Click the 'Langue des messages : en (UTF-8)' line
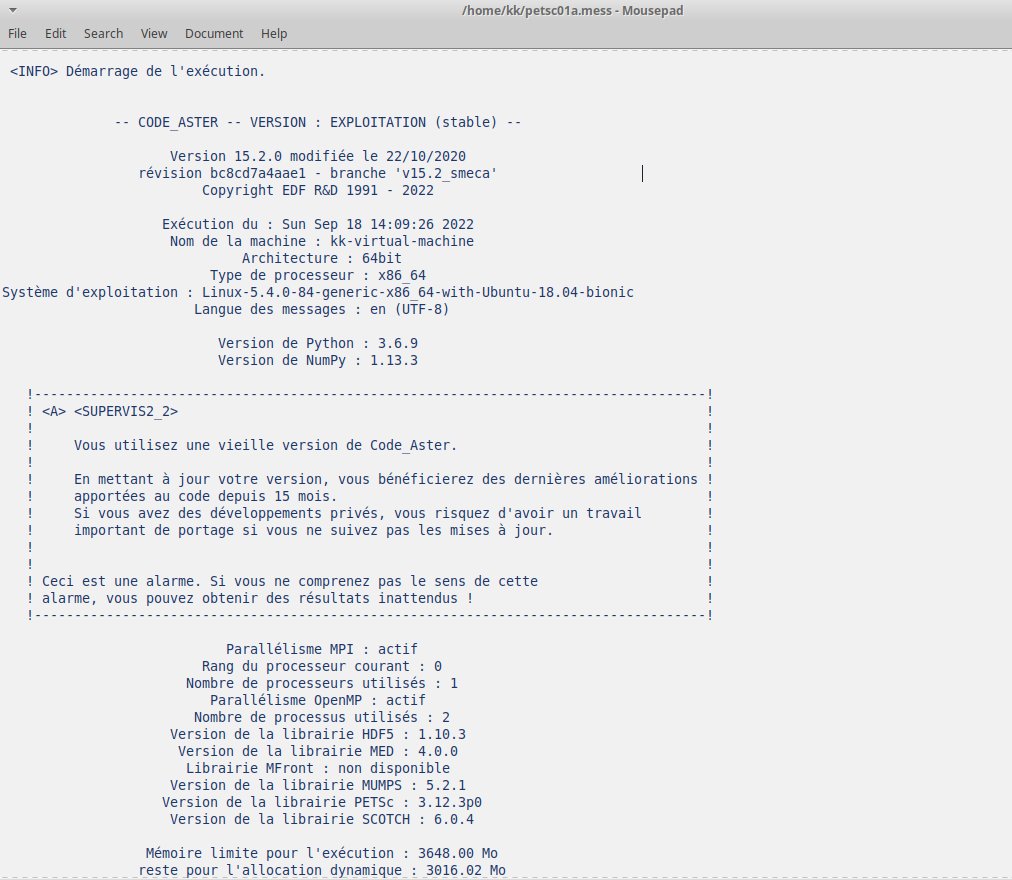The image size is (1012, 880). [322, 309]
